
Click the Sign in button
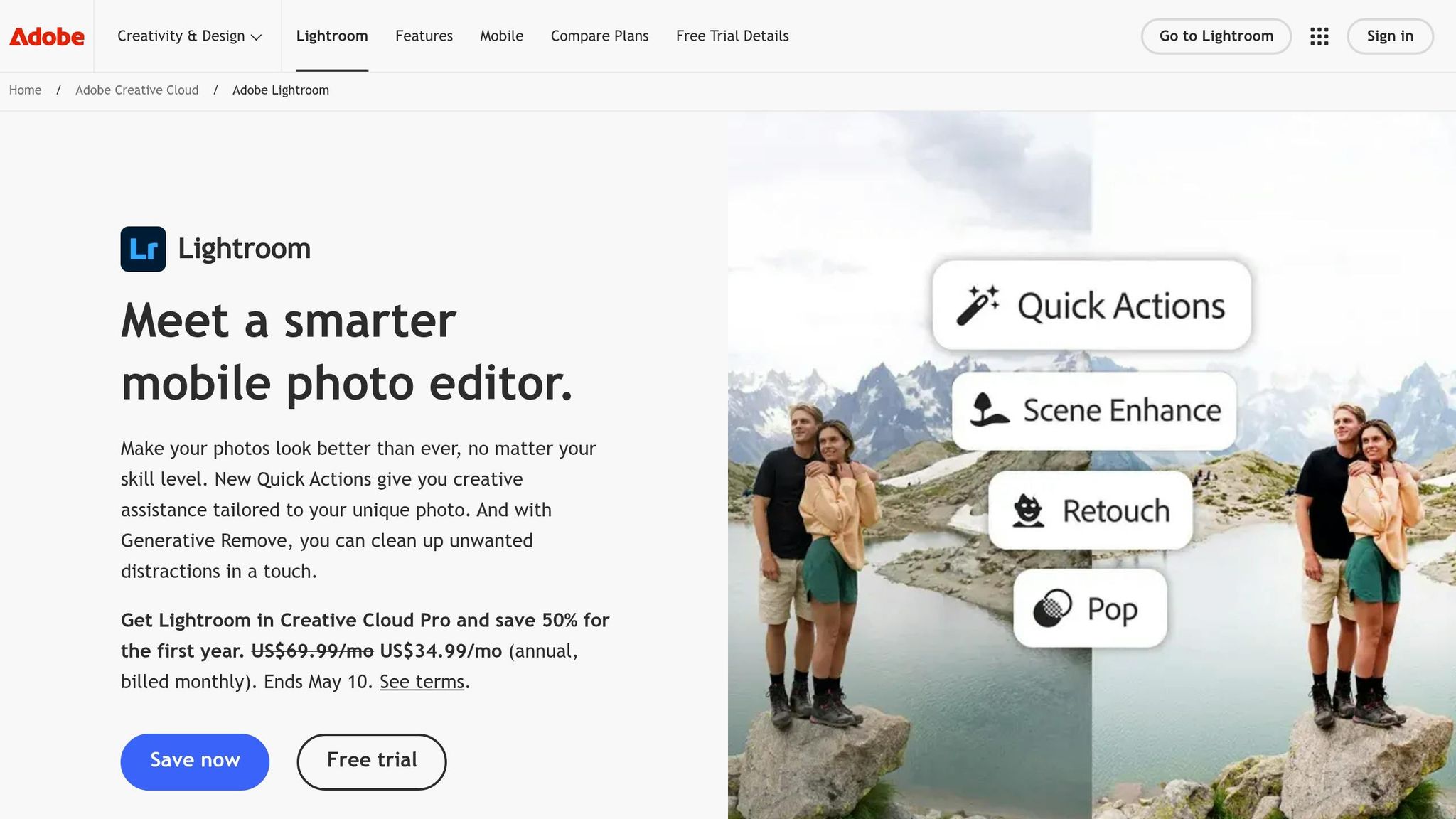pos(1390,36)
